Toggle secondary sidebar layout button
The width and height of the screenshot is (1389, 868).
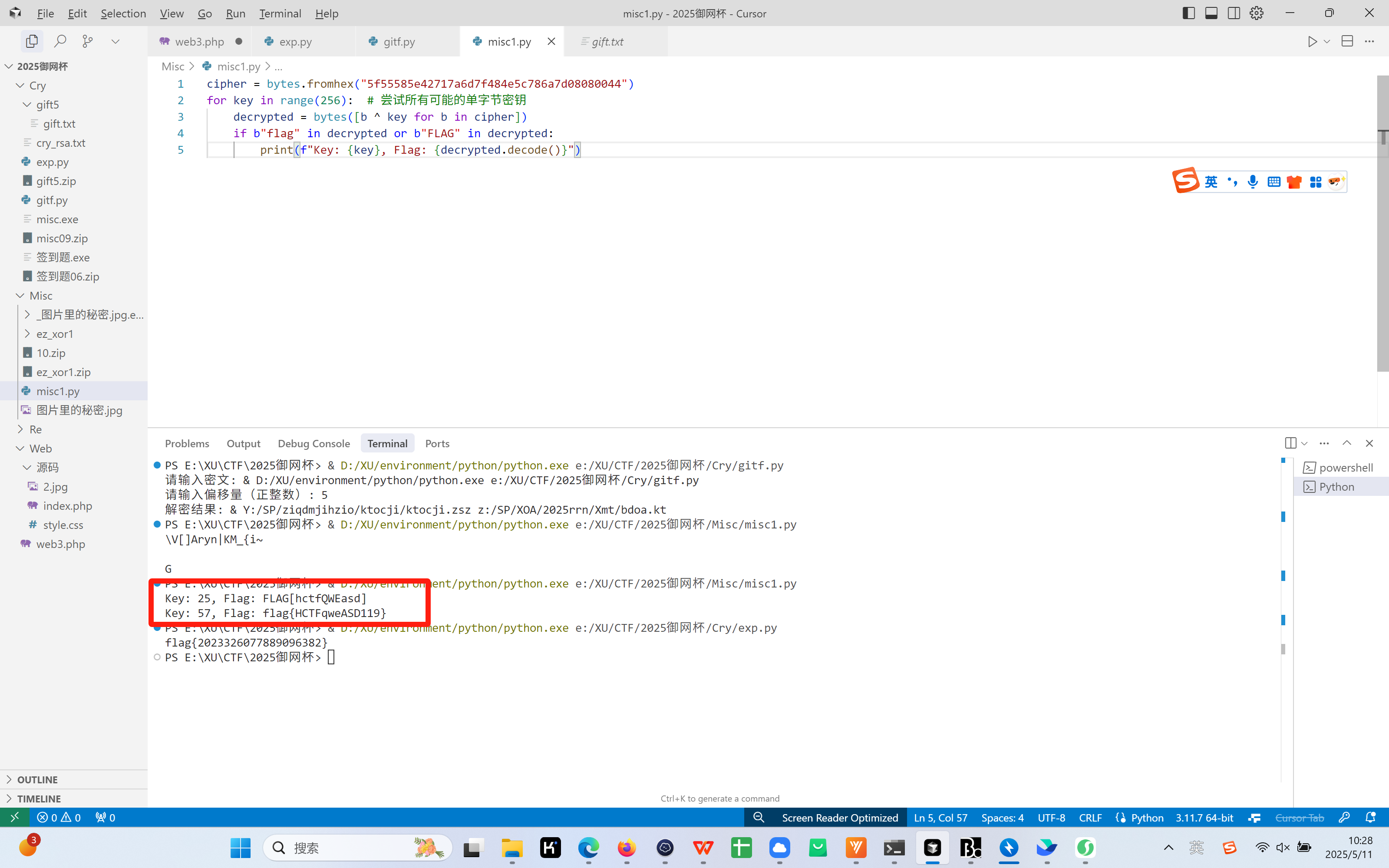pyautogui.click(x=1234, y=13)
